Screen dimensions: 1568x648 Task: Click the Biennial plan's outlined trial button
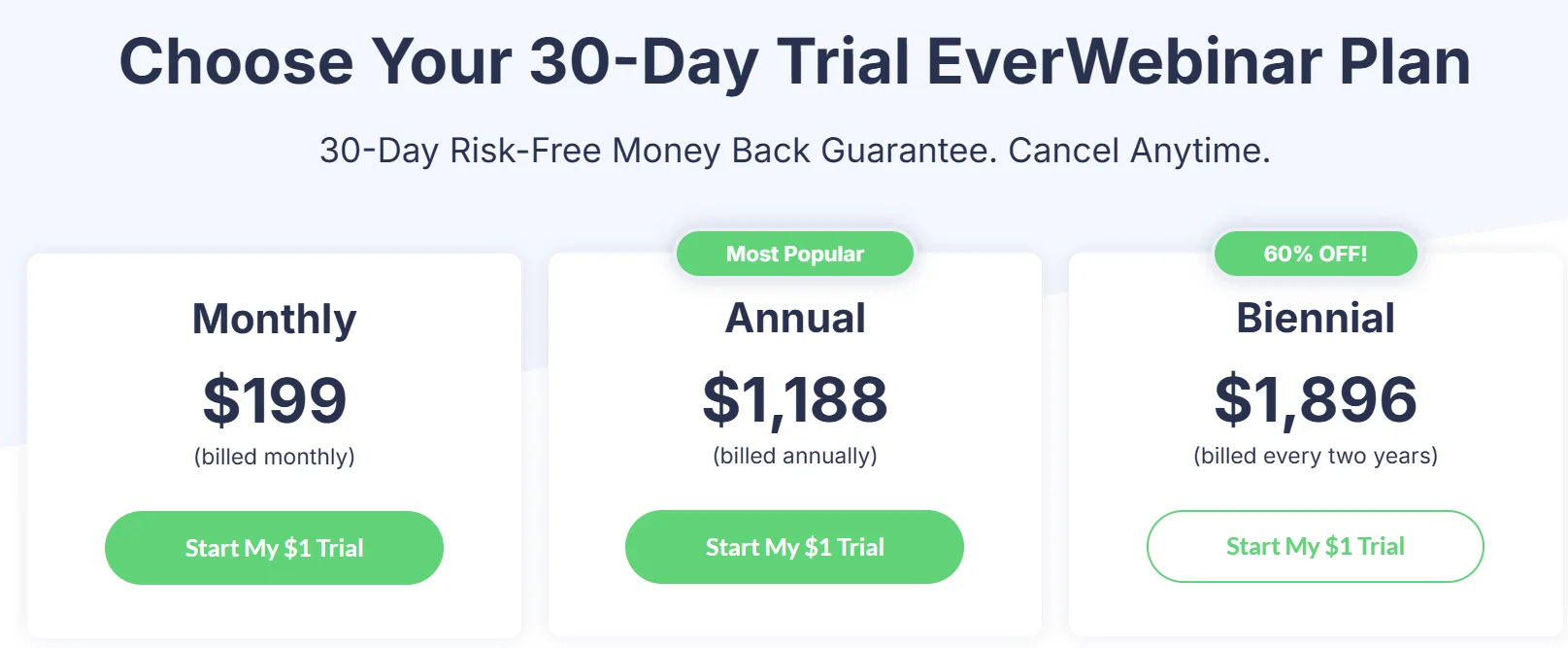click(x=1315, y=547)
